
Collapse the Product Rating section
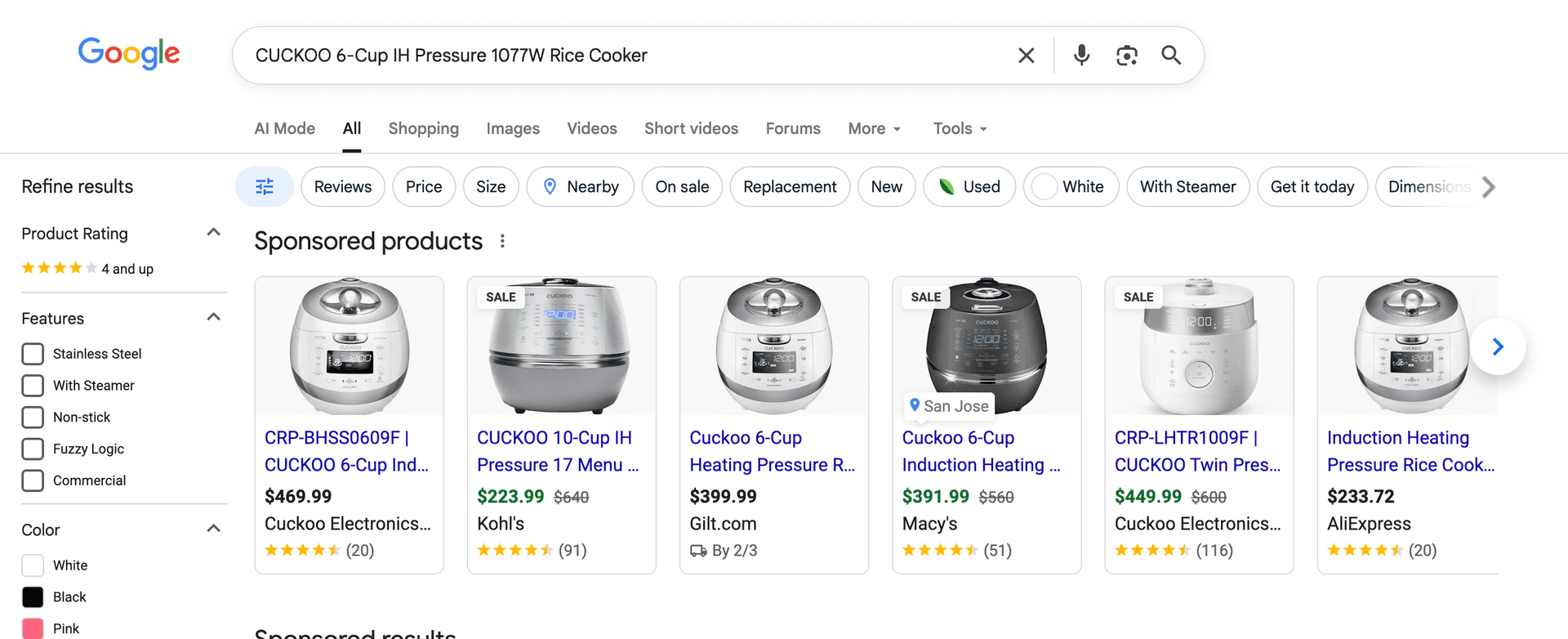pos(213,233)
